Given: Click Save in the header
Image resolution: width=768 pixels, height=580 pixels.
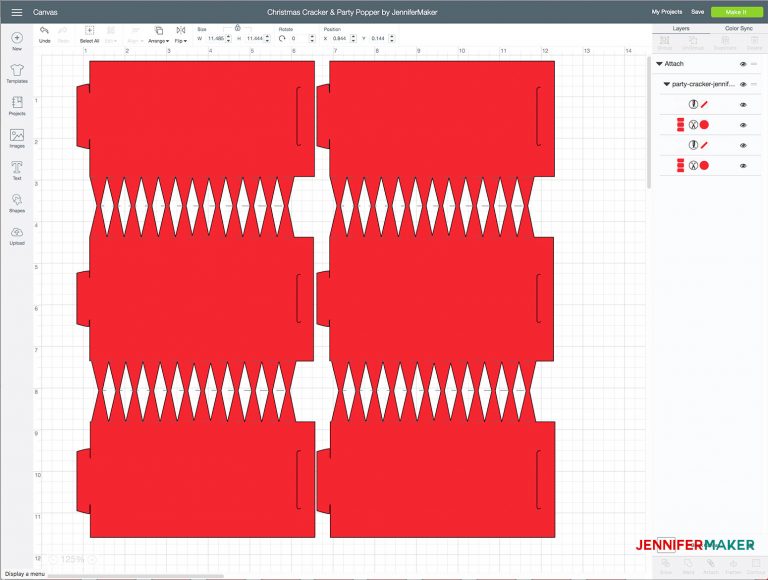Looking at the screenshot, I should pyautogui.click(x=697, y=12).
